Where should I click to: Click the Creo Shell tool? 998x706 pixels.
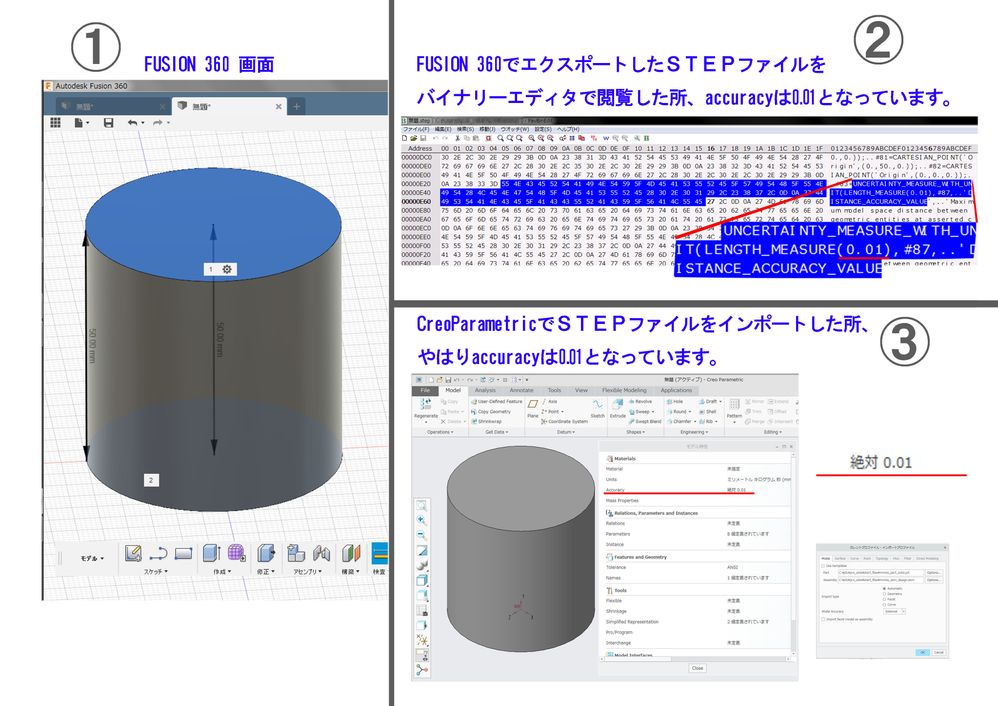pyautogui.click(x=708, y=412)
